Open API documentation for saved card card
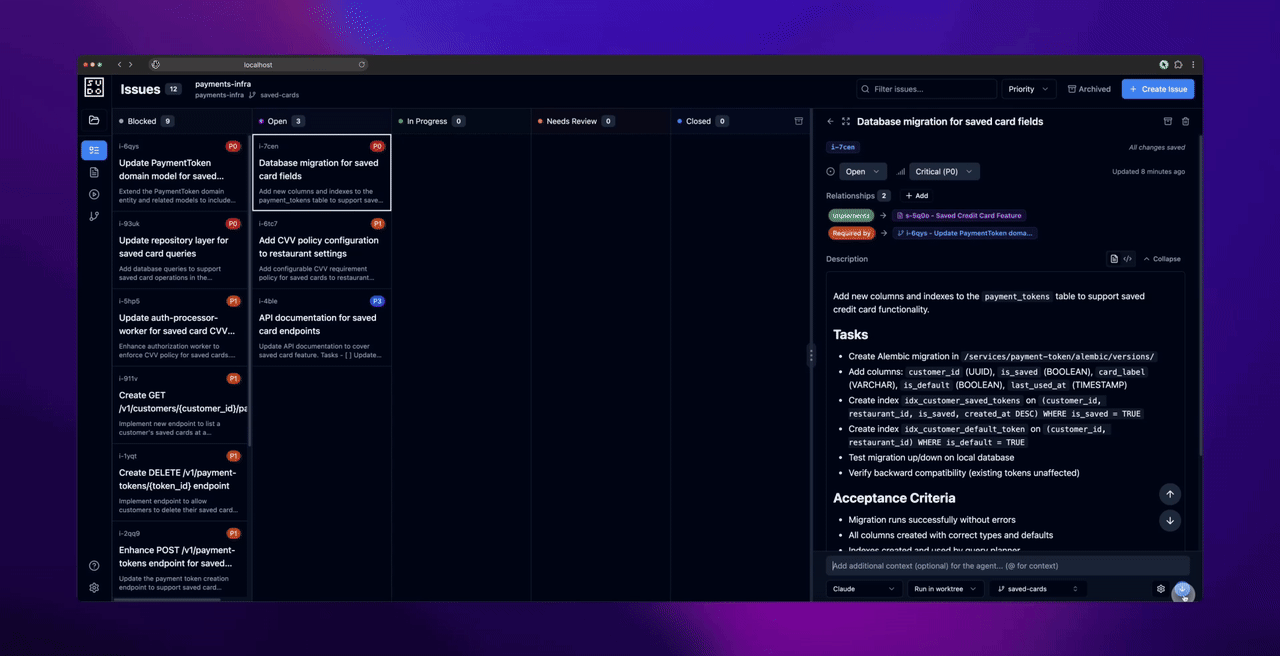This screenshot has height=656, width=1280. point(321,327)
